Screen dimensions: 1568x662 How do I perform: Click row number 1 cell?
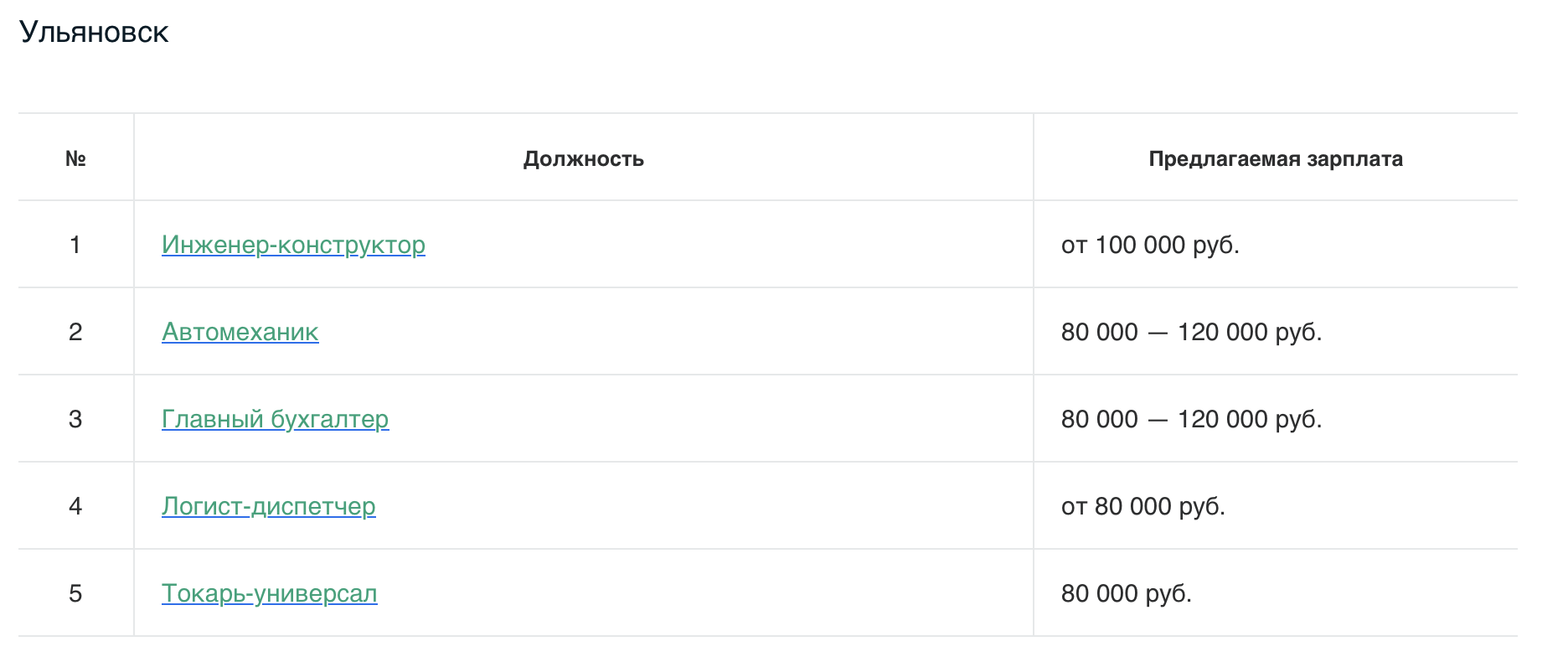[x=75, y=245]
